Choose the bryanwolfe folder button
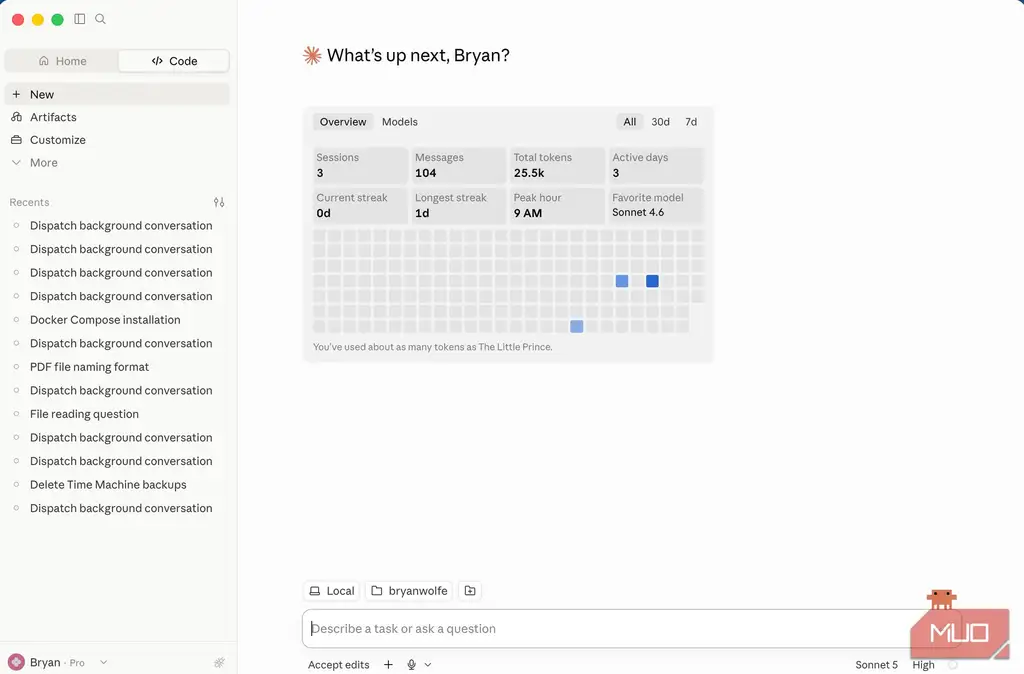The image size is (1024, 674). point(409,590)
